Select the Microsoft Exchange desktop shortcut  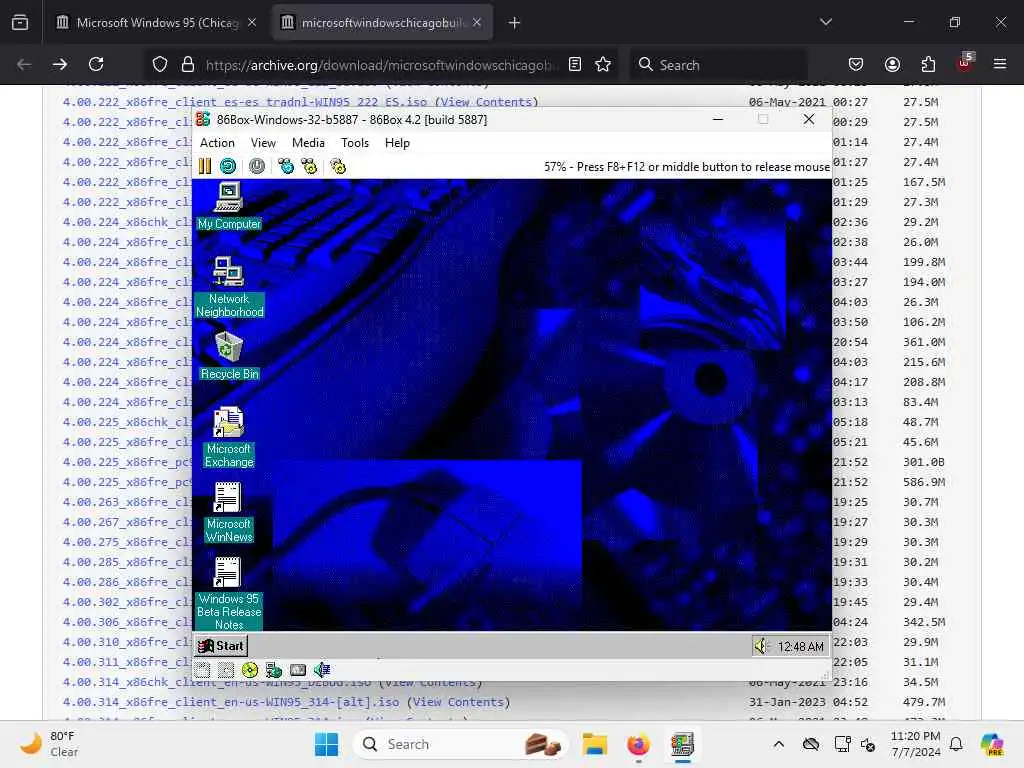tap(229, 438)
